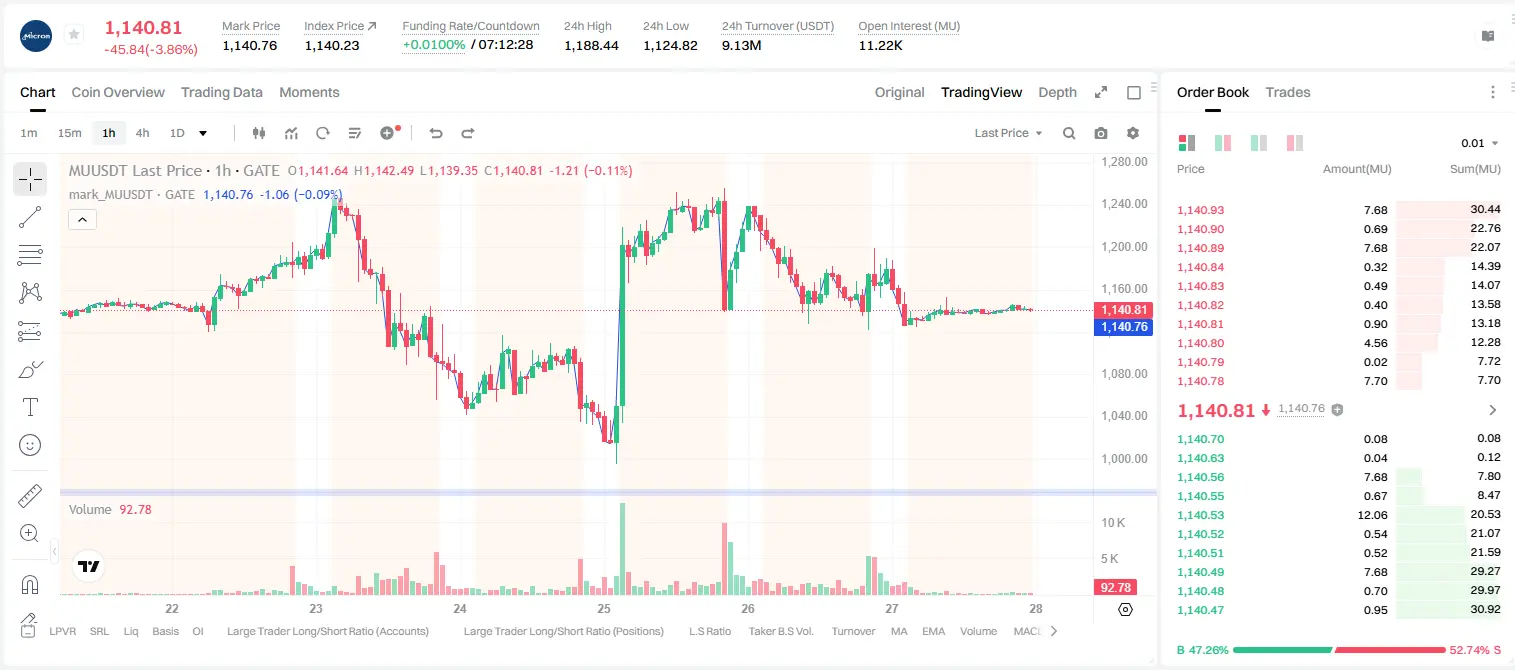
Task: Click the candlestick chart type icon
Action: tap(259, 133)
